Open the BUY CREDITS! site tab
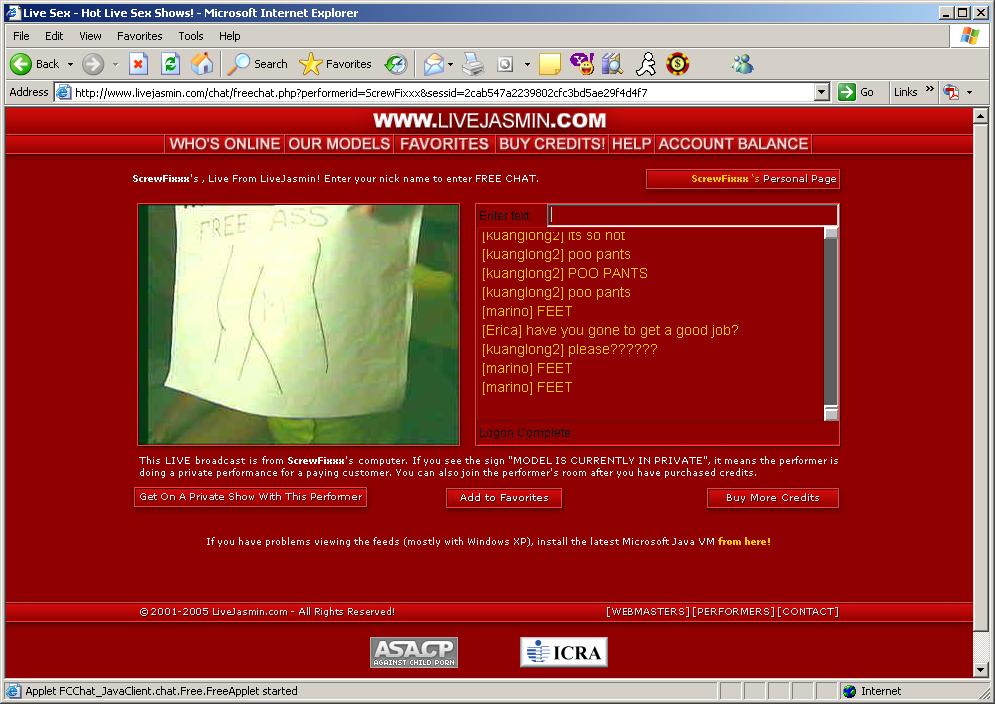 tap(552, 144)
